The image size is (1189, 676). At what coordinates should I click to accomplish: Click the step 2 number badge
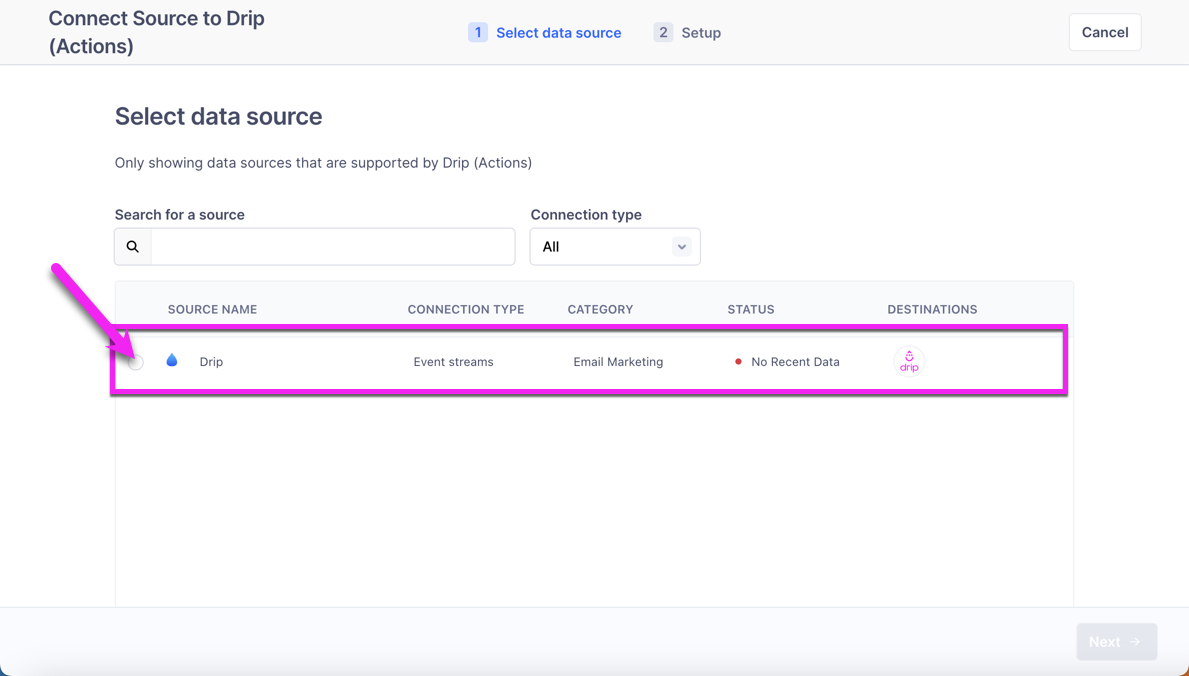664,33
